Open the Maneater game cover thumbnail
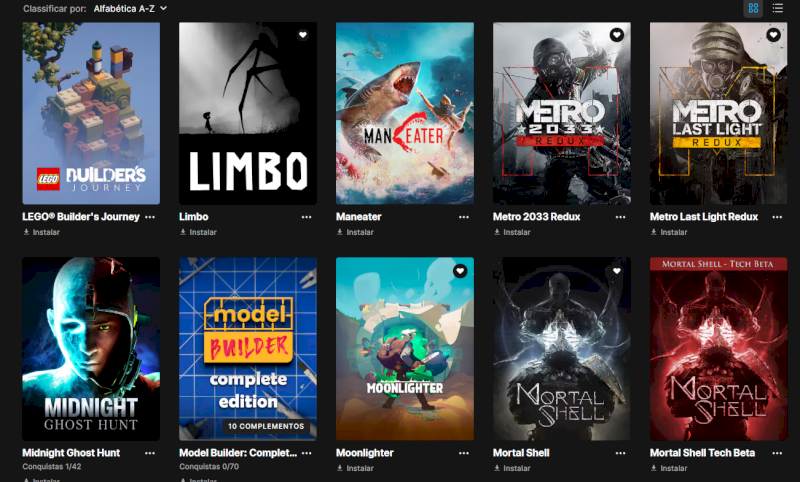This screenshot has width=800, height=482. [x=405, y=113]
